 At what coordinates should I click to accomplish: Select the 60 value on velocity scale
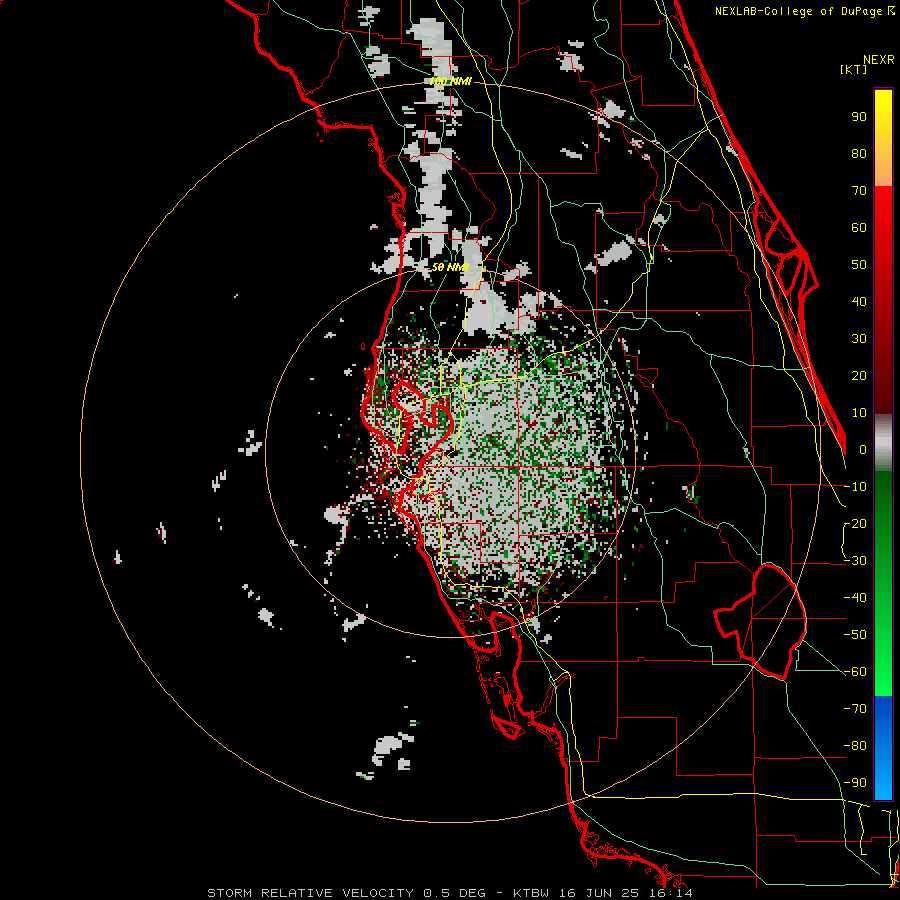click(x=859, y=228)
